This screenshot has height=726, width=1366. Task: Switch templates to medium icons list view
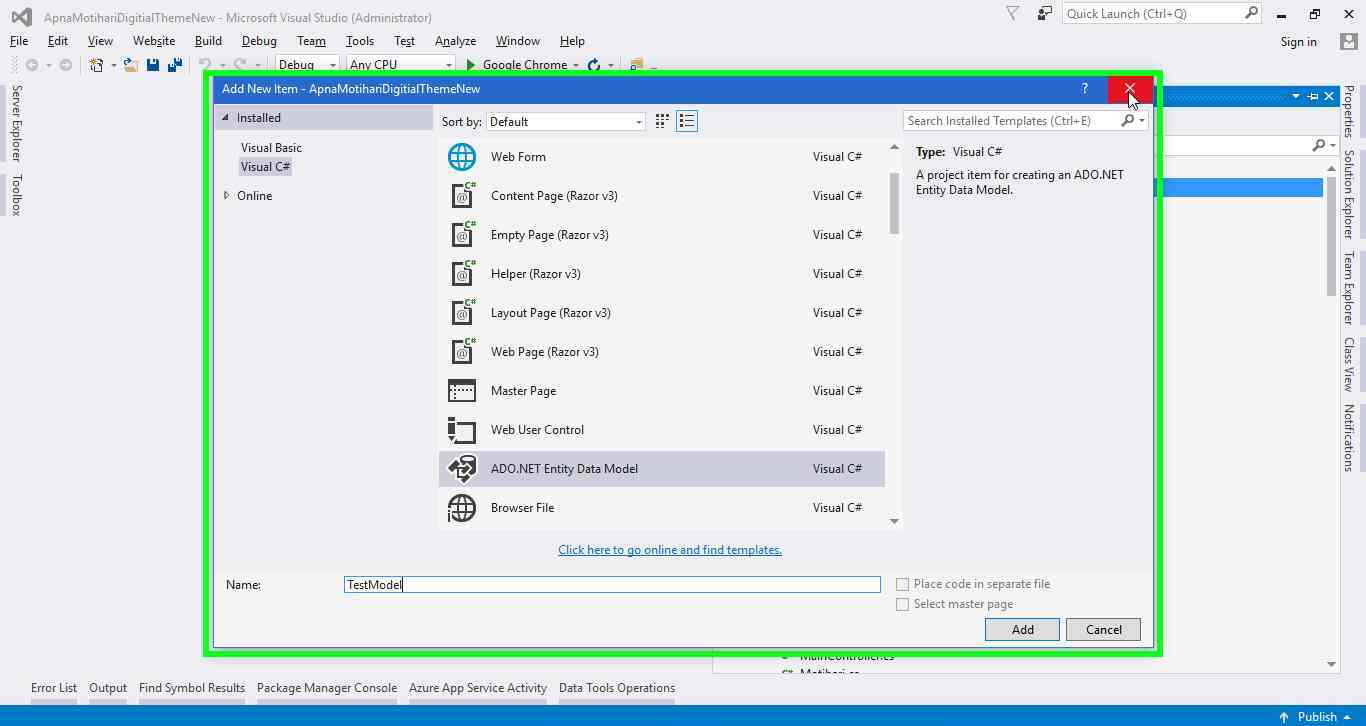(x=687, y=121)
